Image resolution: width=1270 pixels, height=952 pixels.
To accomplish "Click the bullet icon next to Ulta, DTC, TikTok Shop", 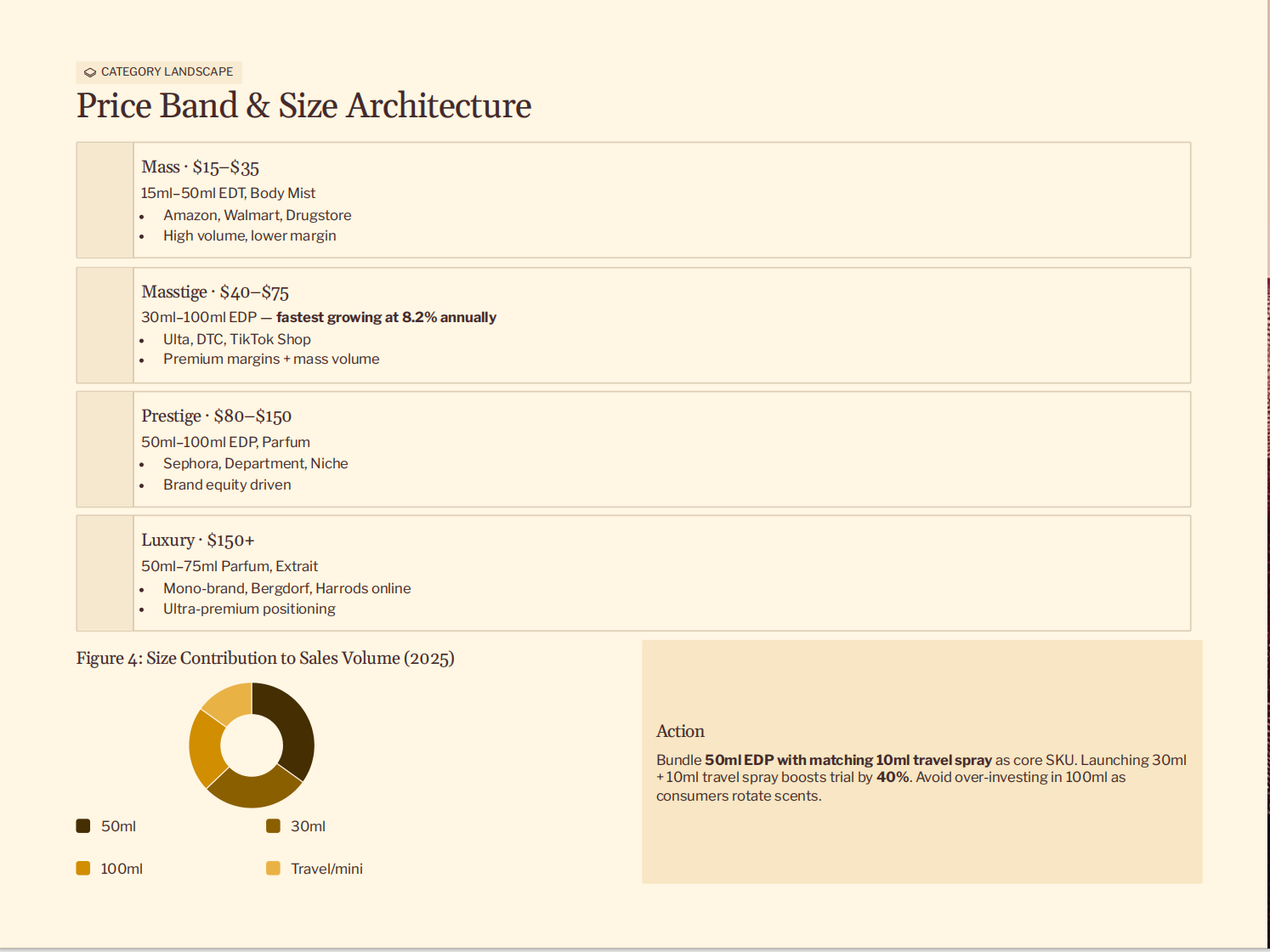I will (x=143, y=341).
